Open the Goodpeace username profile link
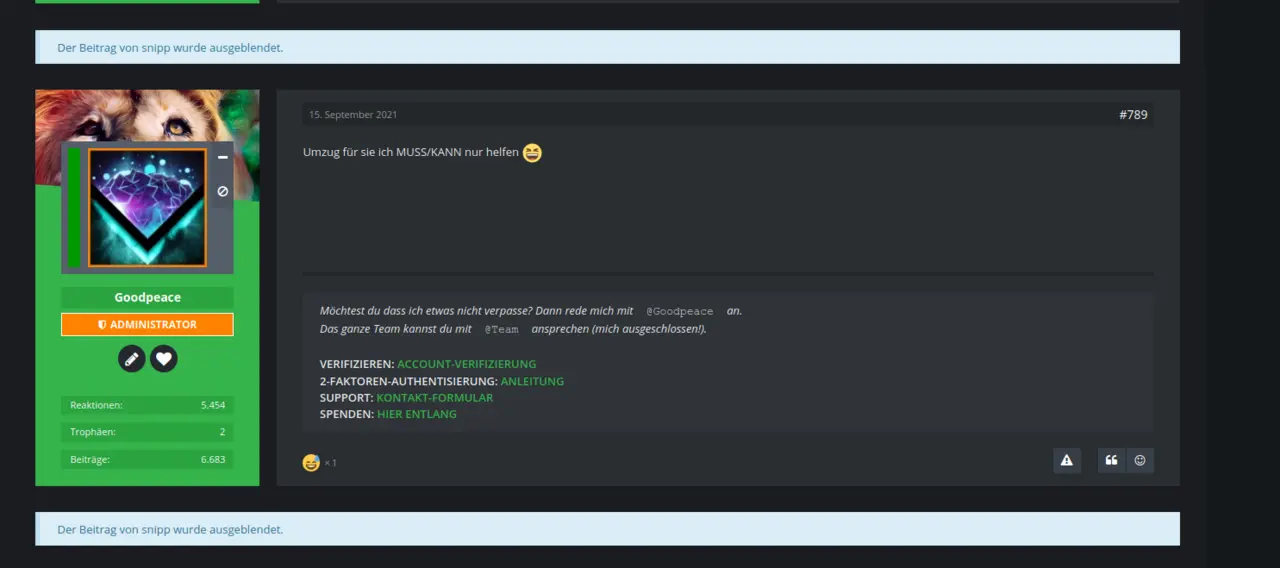This screenshot has width=1280, height=568. [x=147, y=298]
